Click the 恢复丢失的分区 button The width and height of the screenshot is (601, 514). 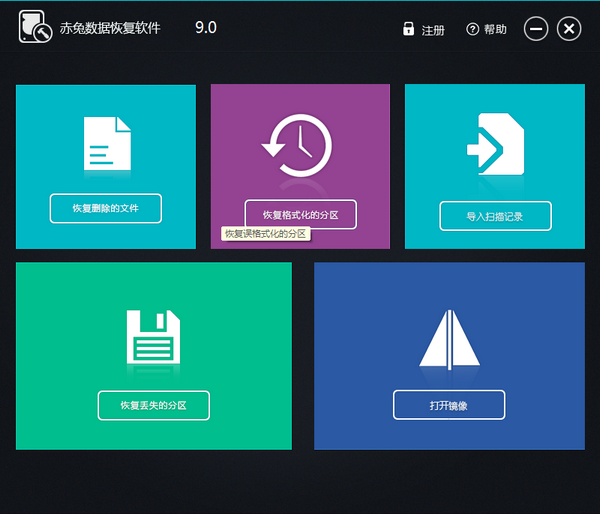click(x=154, y=406)
